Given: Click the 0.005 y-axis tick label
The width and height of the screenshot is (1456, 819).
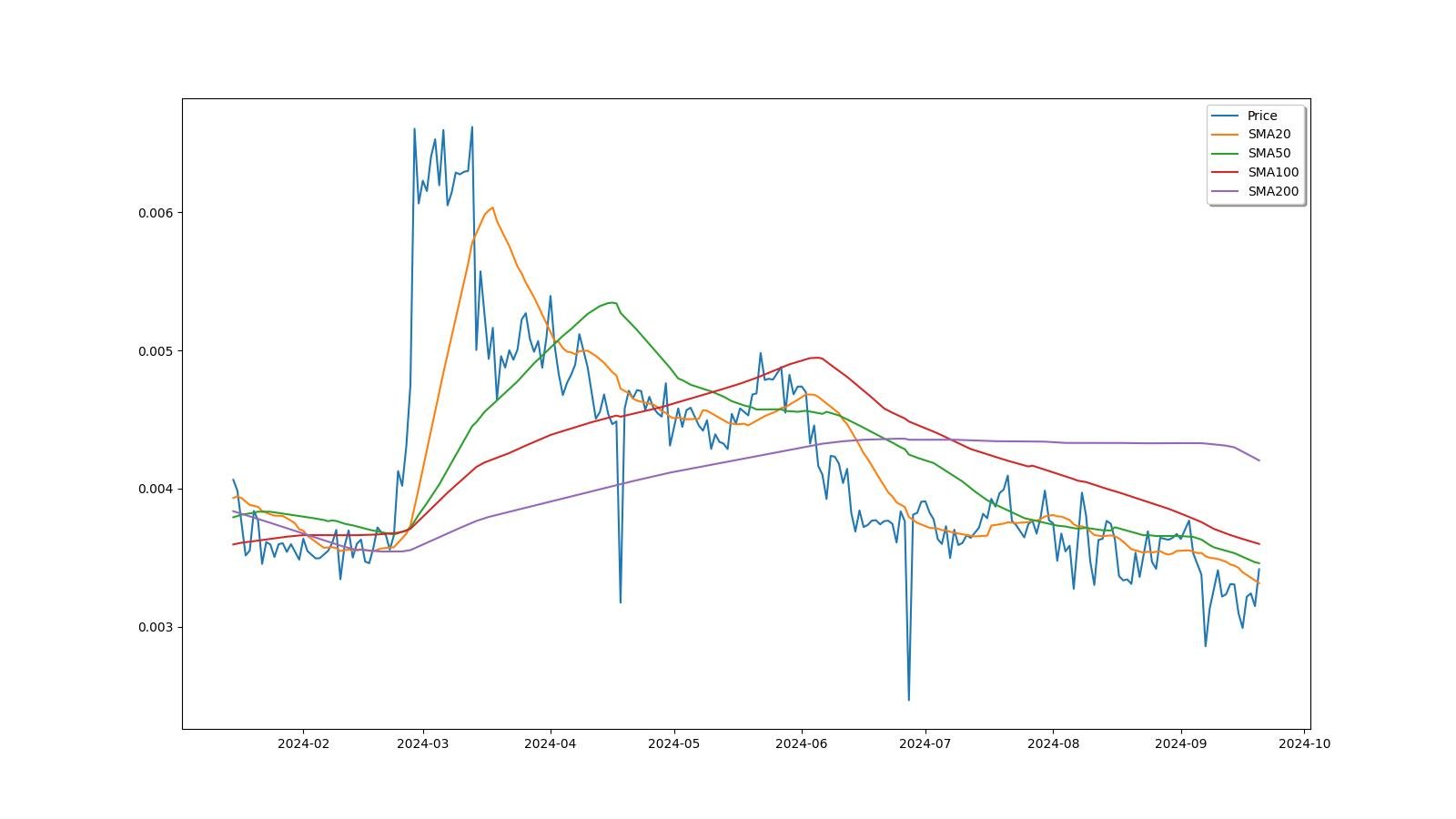Looking at the screenshot, I should [x=155, y=351].
